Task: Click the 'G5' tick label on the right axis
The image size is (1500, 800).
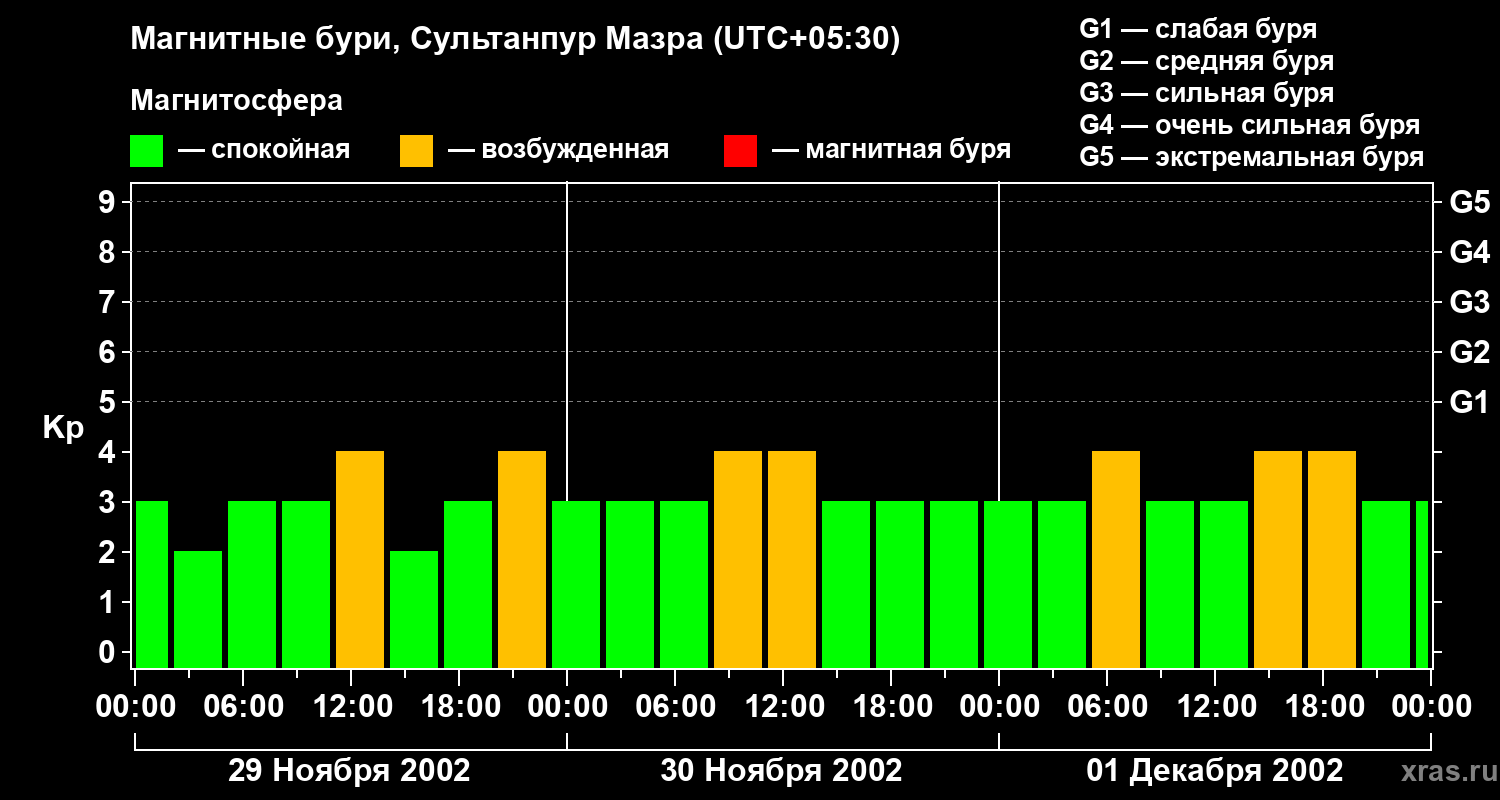Action: pos(1469,202)
